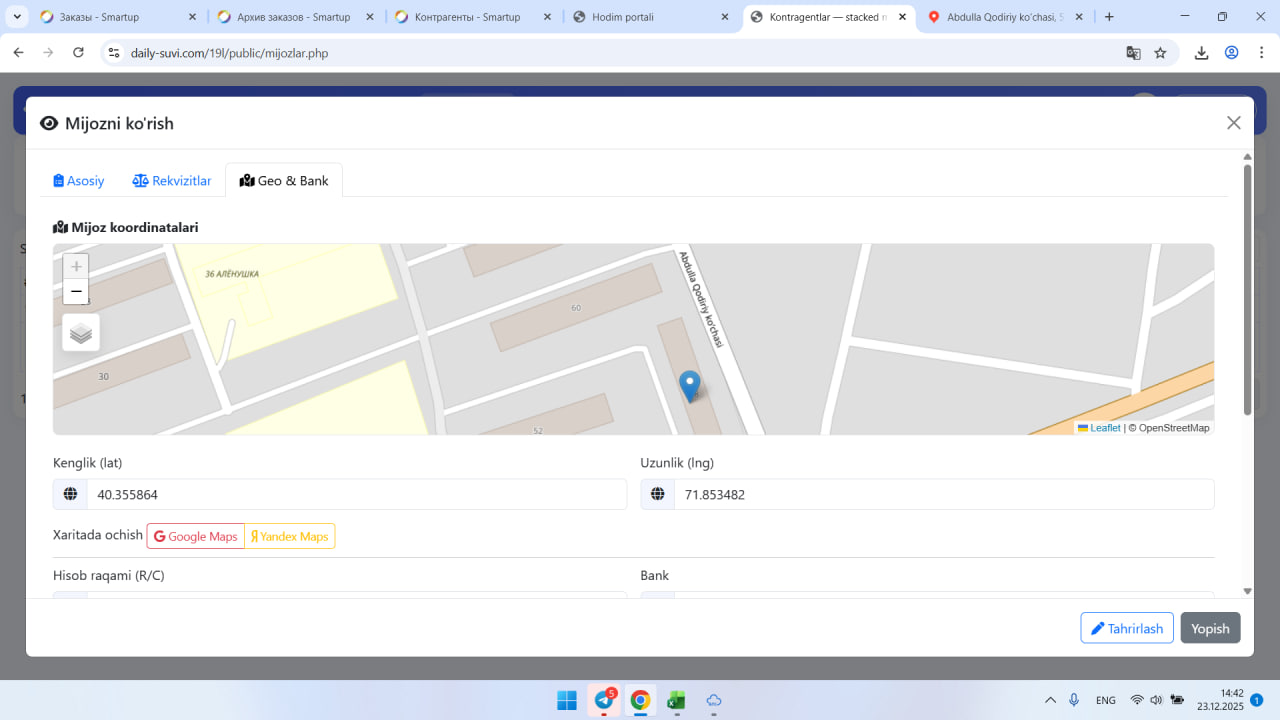Image resolution: width=1280 pixels, height=720 pixels.
Task: Open the map layers control
Action: click(x=81, y=333)
